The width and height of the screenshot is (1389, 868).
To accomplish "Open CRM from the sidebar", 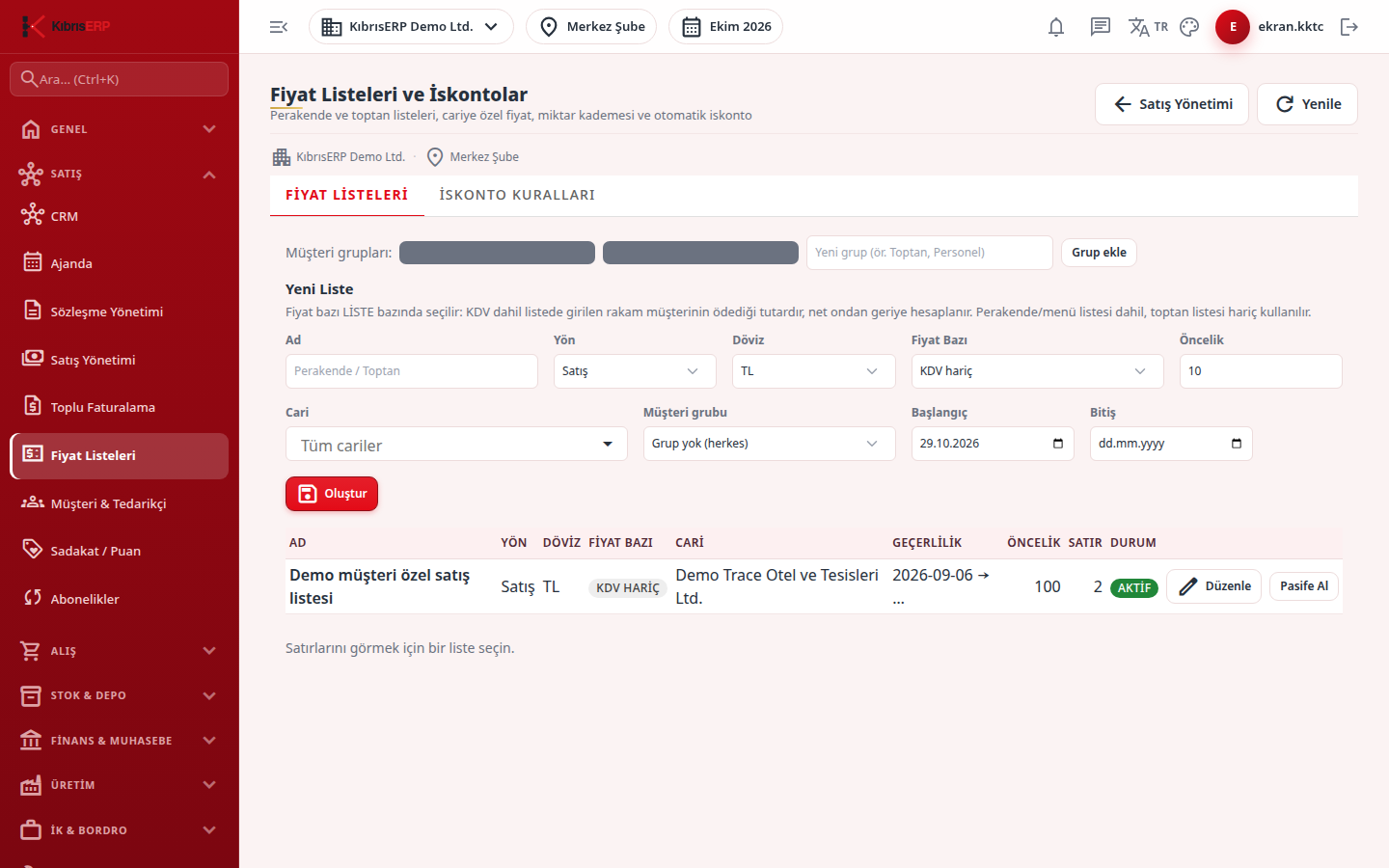I will tap(120, 216).
